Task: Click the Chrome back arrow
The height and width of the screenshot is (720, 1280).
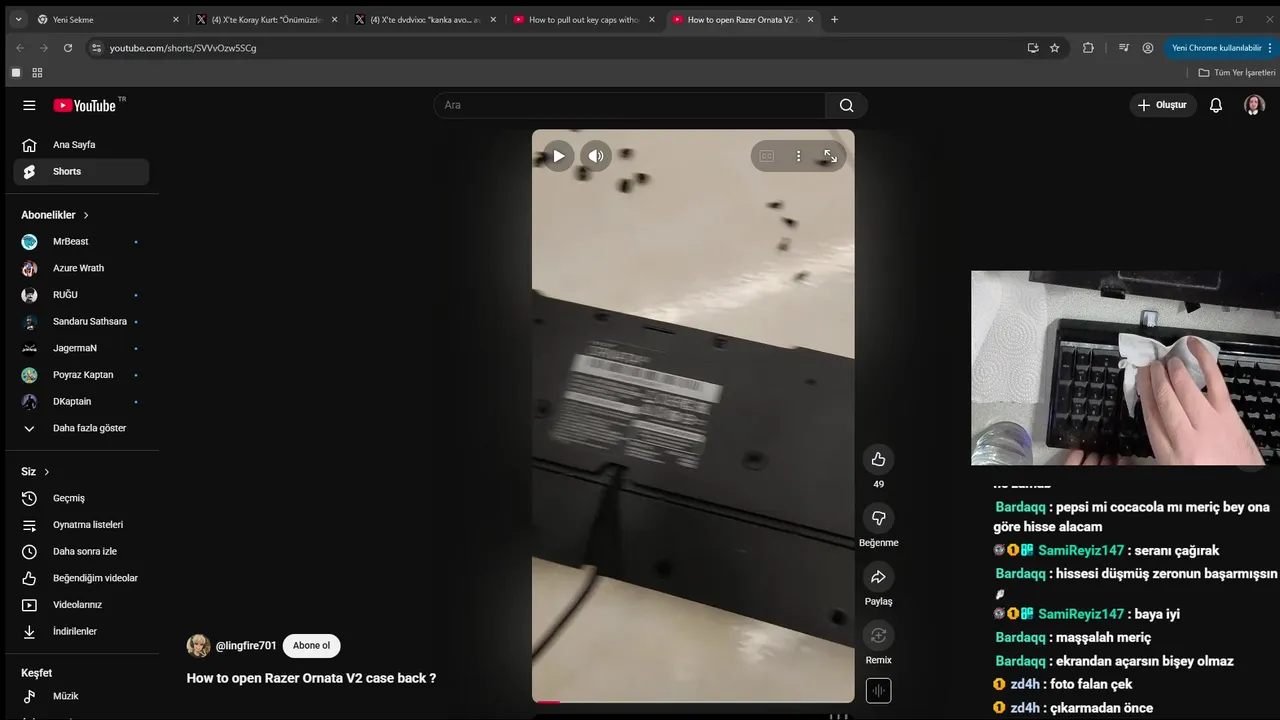Action: click(19, 48)
